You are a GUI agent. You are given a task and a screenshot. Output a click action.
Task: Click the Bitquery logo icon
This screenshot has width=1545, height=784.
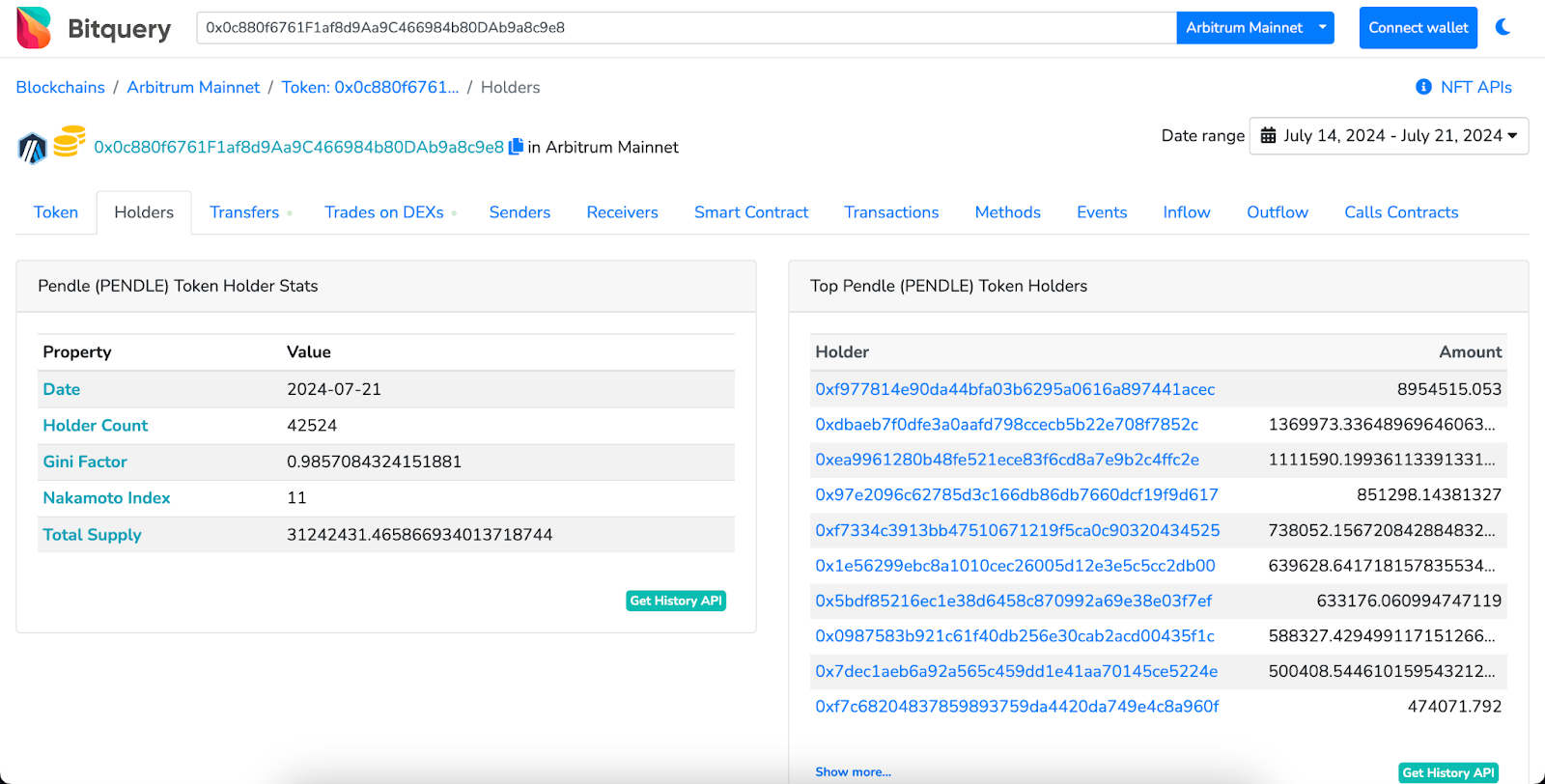click(34, 28)
